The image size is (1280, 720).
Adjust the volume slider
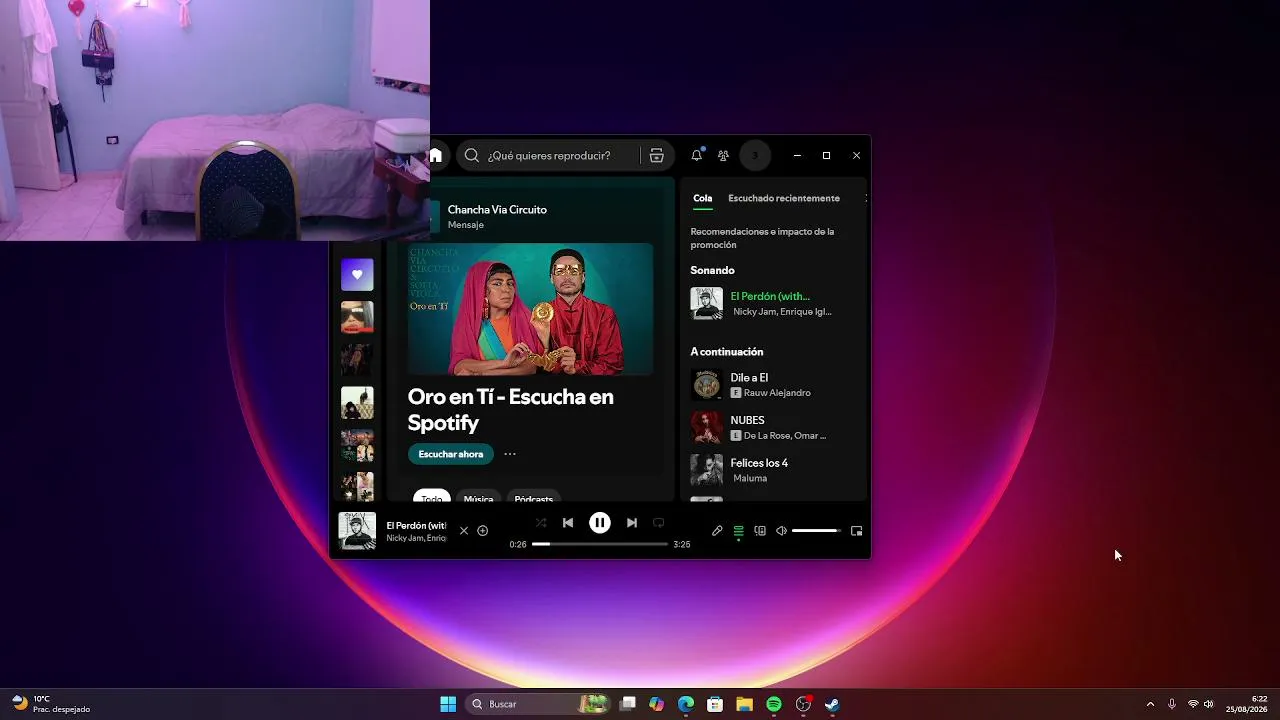tap(816, 531)
